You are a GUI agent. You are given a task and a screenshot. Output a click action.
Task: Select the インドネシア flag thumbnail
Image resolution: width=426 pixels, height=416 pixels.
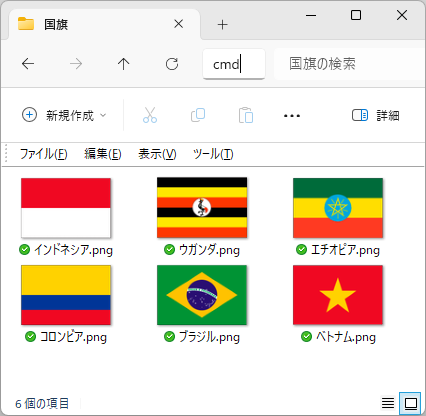pyautogui.click(x=66, y=208)
